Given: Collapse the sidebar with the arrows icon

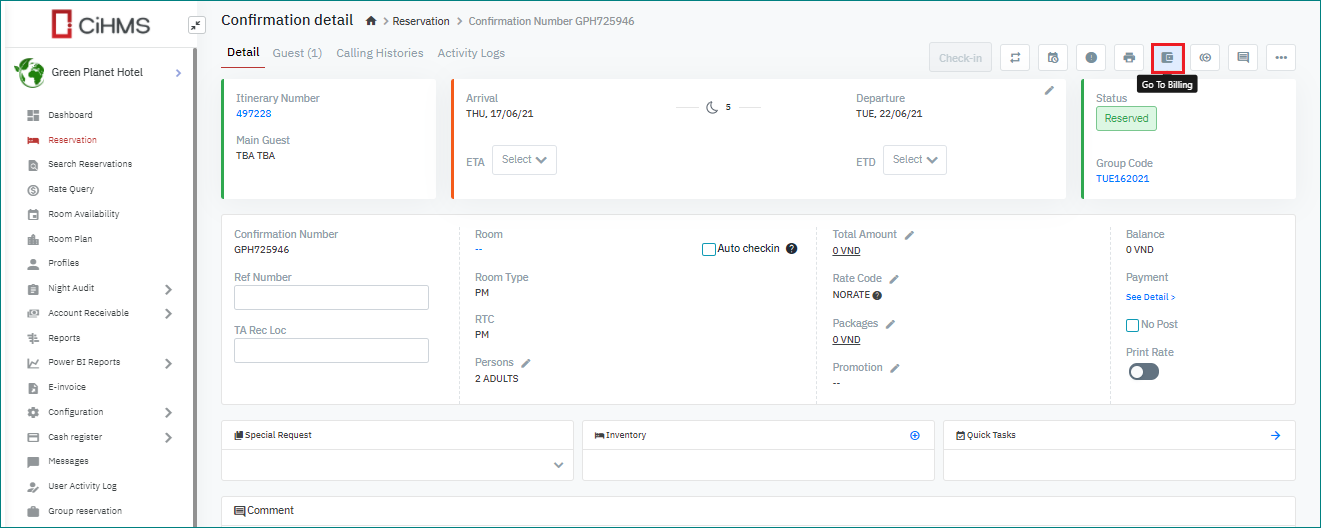Looking at the screenshot, I should tap(196, 25).
